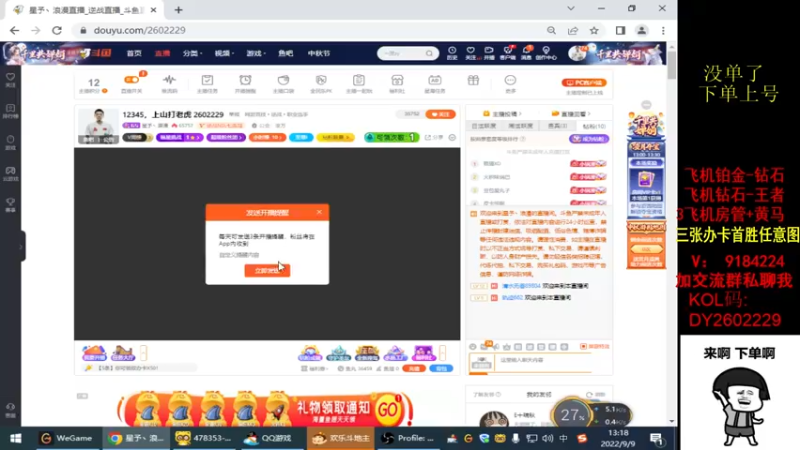This screenshot has height=450, width=800.
Task: Toggle the live broadcast on/off switch
Action: tap(132, 80)
